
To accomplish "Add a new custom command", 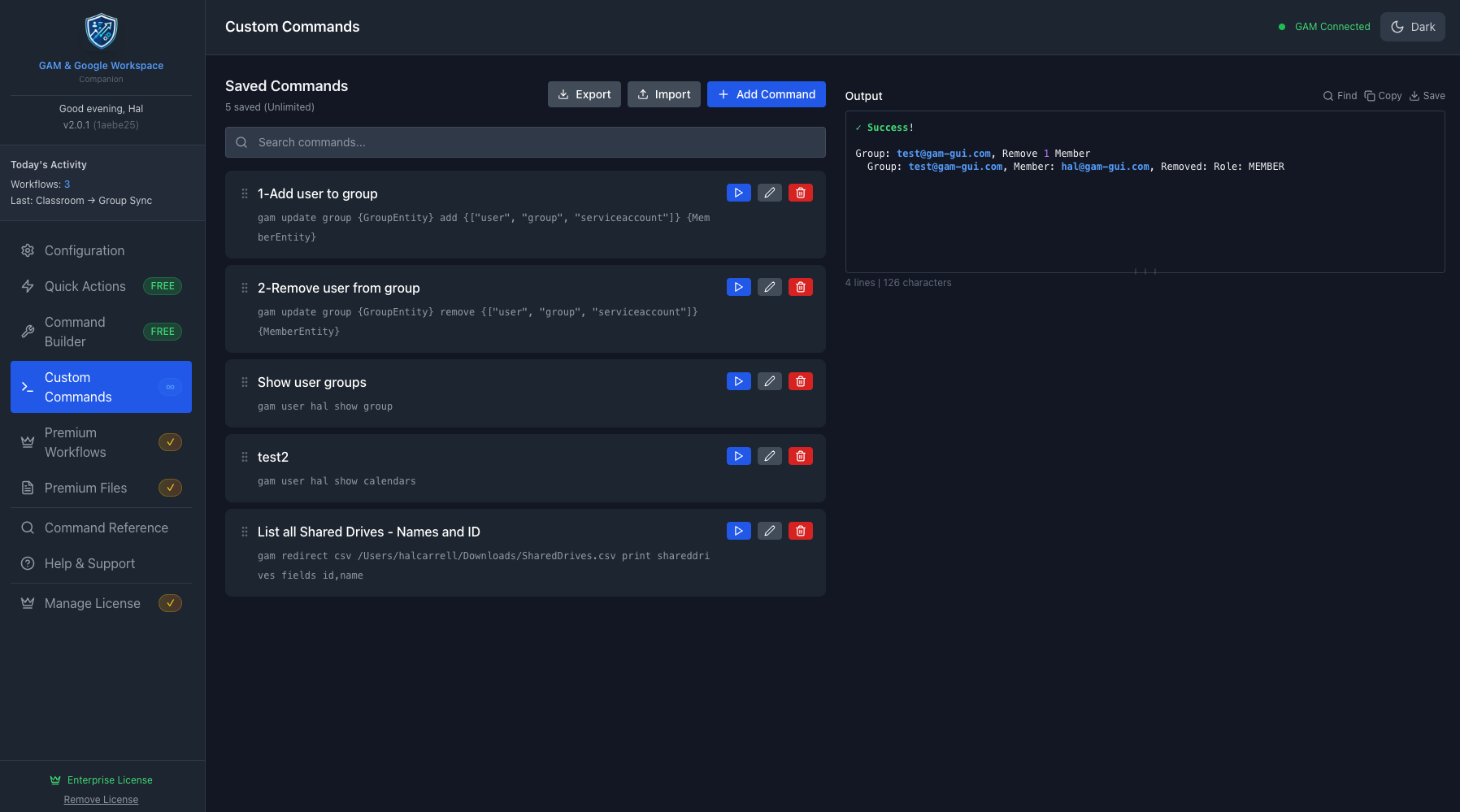I will [767, 94].
